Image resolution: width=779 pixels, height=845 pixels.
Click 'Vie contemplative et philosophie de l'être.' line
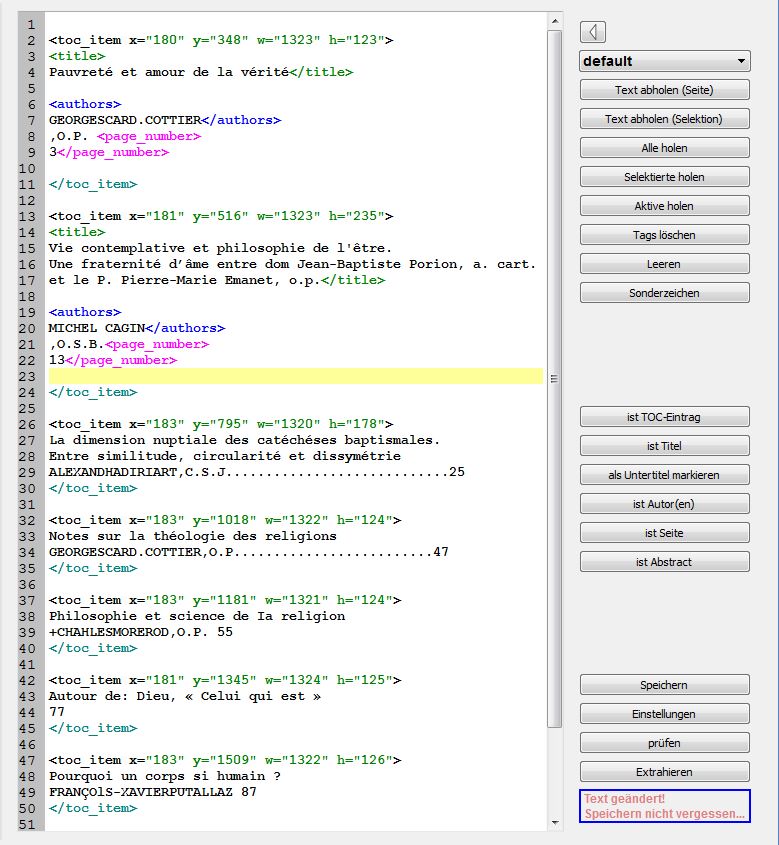(220, 248)
